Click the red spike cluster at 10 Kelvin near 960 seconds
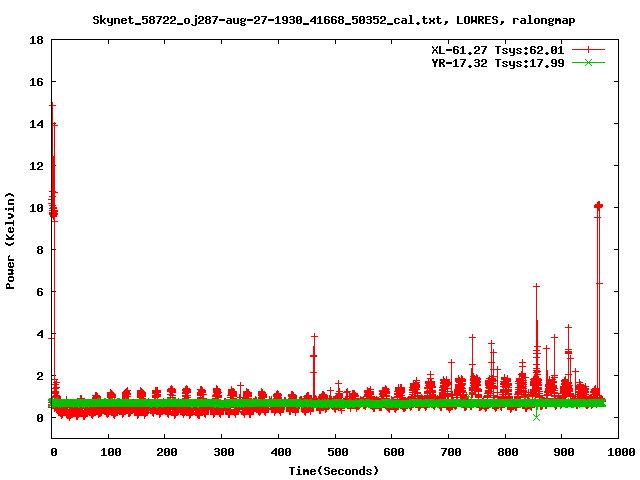640x480 pixels. (x=598, y=206)
